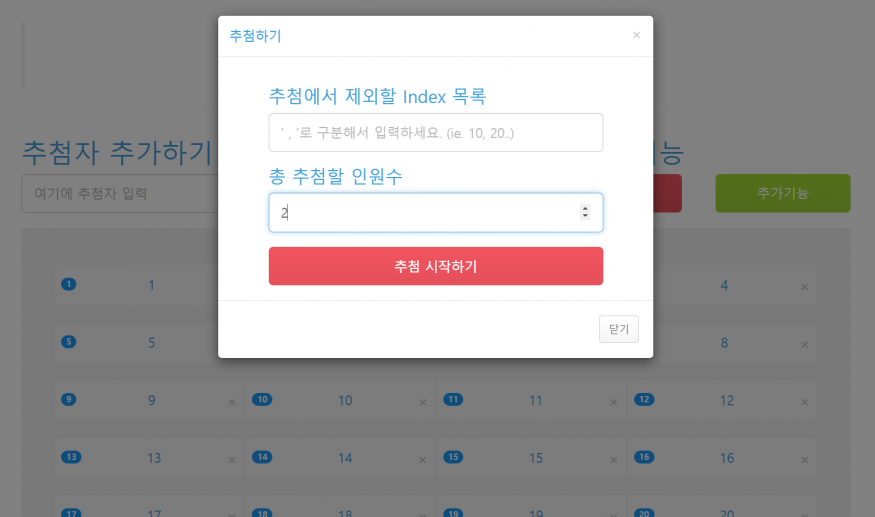Remove entry 8 via the × icon
875x517 pixels.
804,344
